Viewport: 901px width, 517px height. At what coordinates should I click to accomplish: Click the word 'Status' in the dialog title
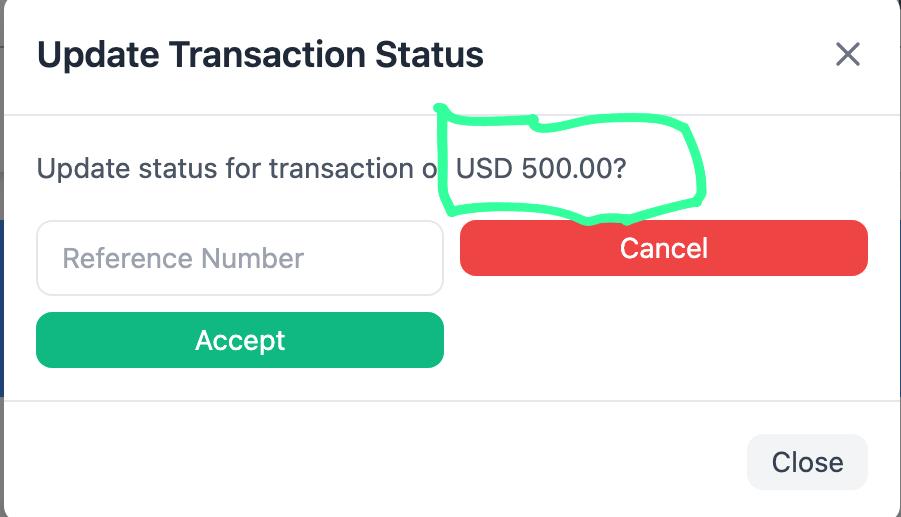pyautogui.click(x=429, y=54)
